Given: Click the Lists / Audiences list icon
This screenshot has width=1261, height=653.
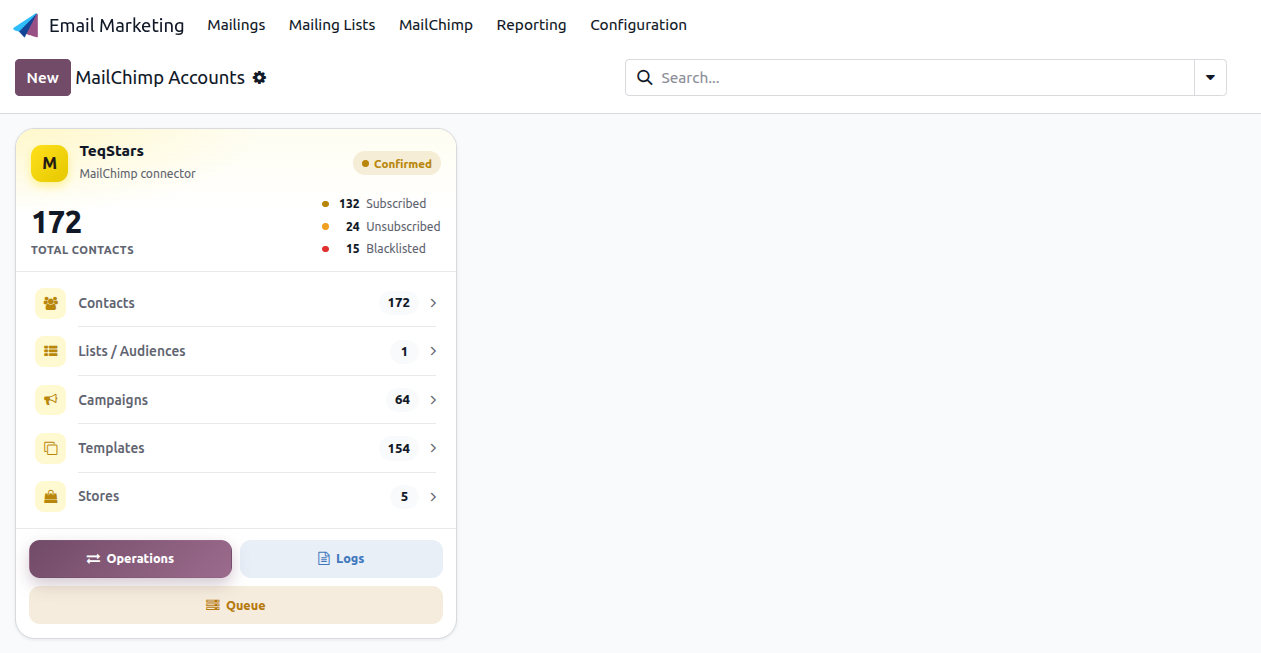Looking at the screenshot, I should [51, 351].
